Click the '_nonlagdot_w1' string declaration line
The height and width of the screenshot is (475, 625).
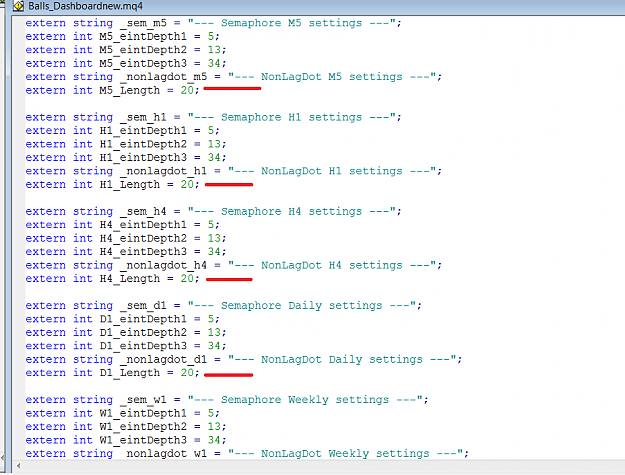point(247,453)
